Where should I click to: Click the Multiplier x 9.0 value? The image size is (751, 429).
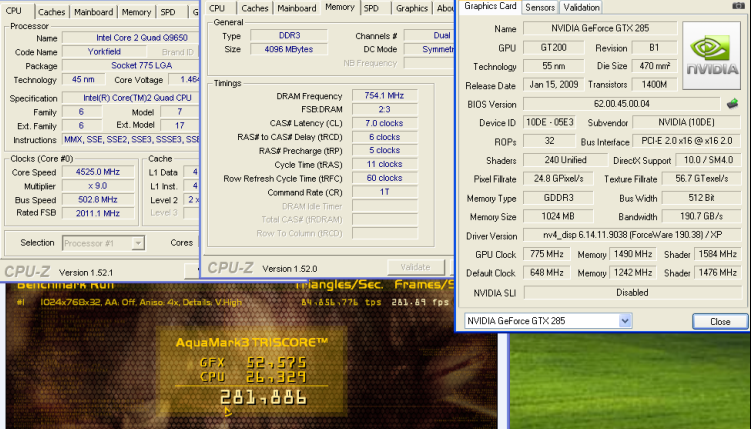(x=98, y=186)
